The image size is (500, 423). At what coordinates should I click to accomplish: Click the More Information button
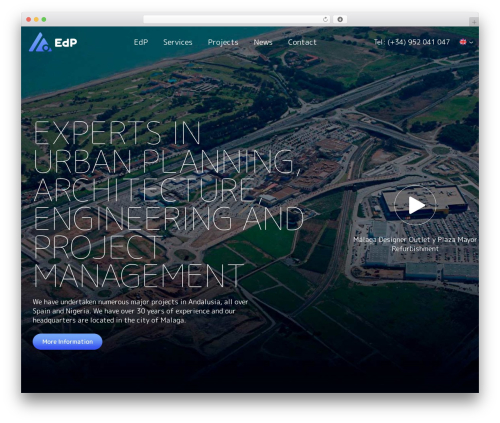coord(67,342)
